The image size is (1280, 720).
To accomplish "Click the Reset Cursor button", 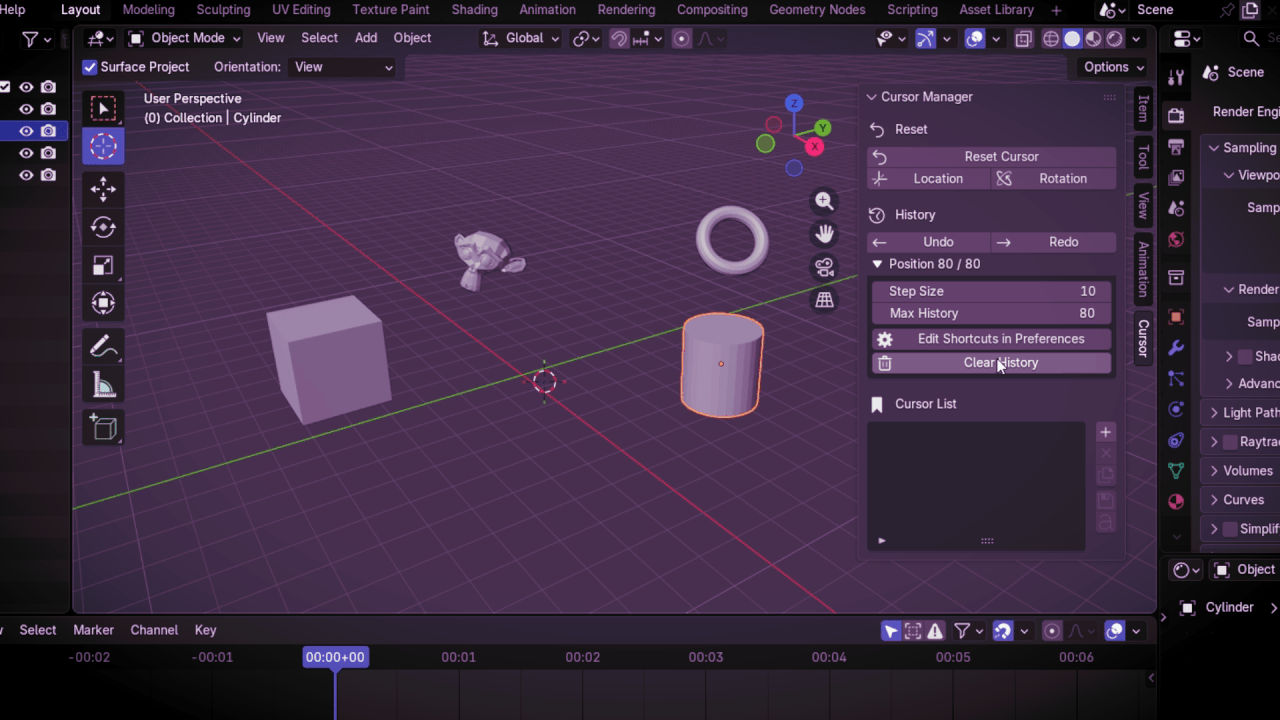I will click(991, 156).
